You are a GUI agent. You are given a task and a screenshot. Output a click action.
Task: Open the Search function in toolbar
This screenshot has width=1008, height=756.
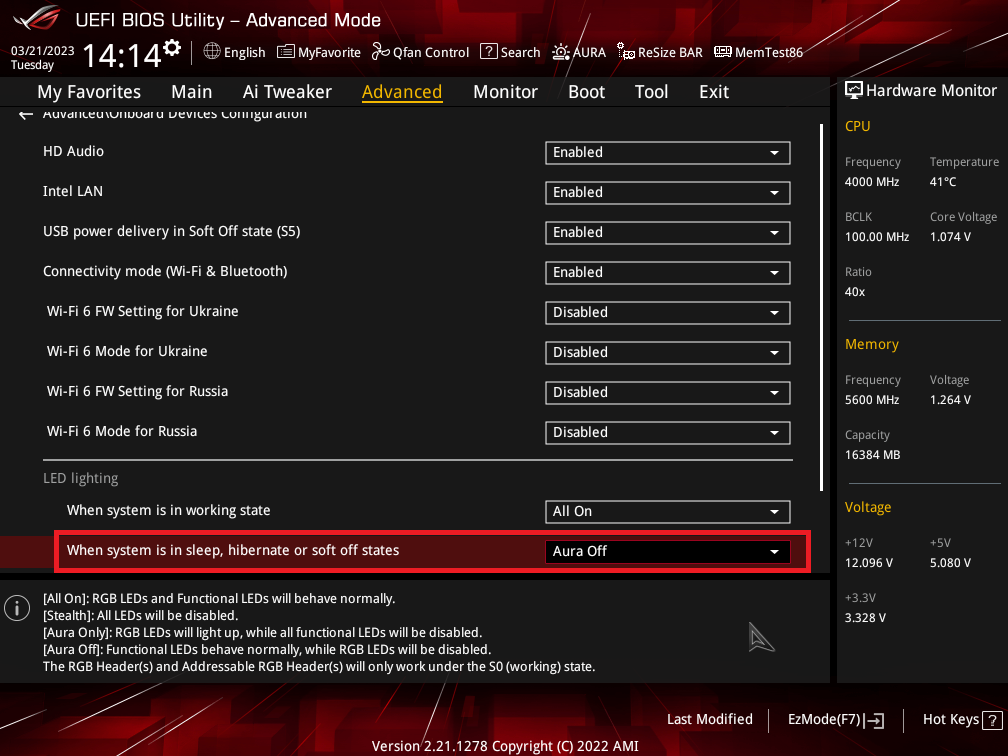(x=510, y=52)
